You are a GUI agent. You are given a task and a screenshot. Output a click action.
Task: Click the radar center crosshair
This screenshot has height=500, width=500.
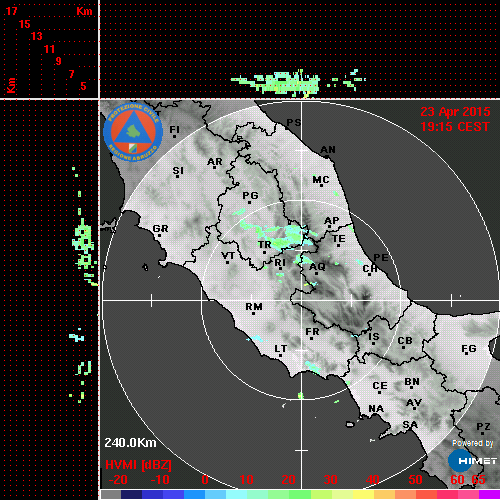coord(302,300)
